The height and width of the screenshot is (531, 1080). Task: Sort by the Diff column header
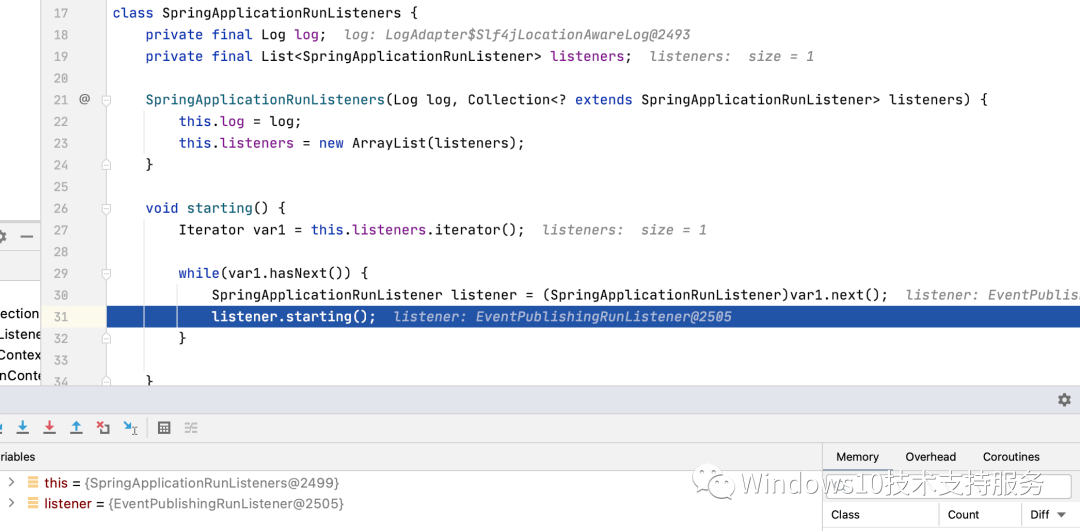point(1039,514)
